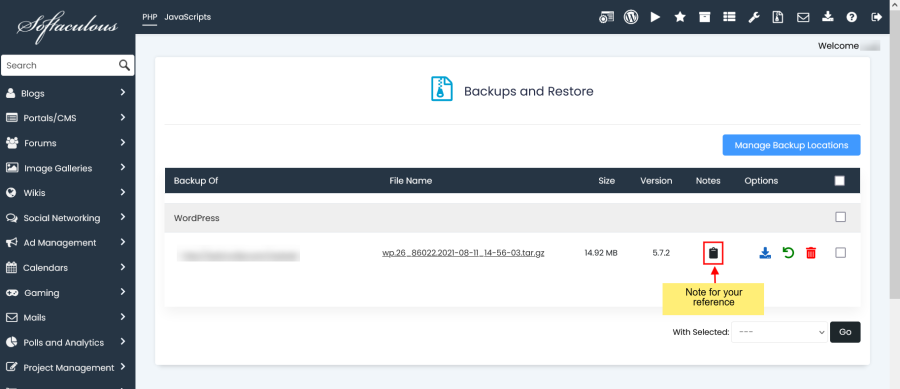Expand the Forums category chevron
The image size is (900, 389).
tap(123, 142)
